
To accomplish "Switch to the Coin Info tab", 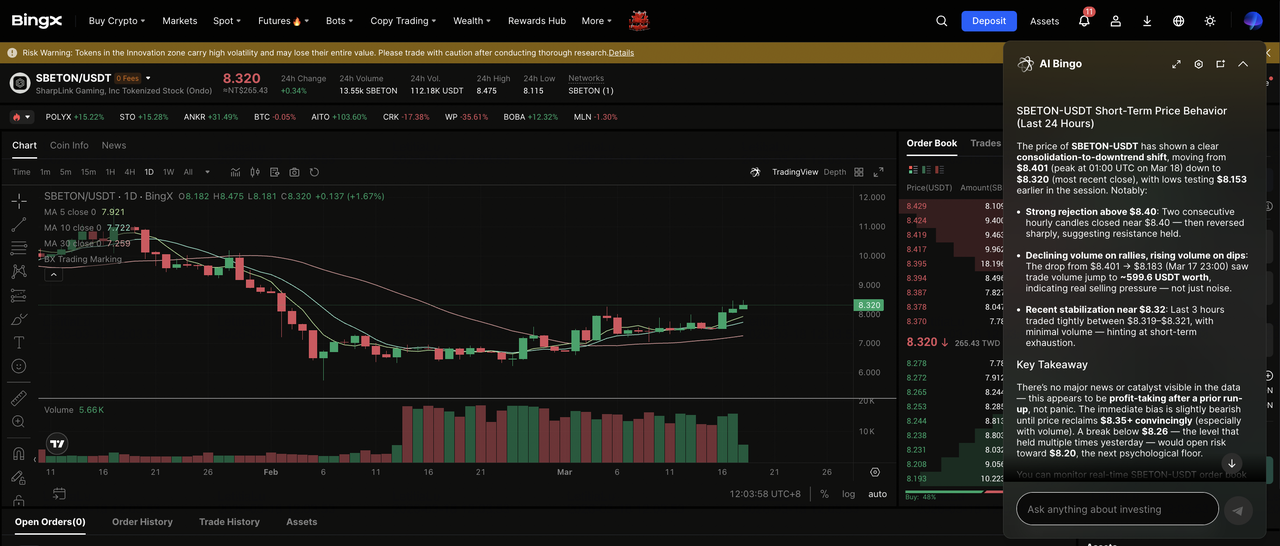I will pos(69,145).
